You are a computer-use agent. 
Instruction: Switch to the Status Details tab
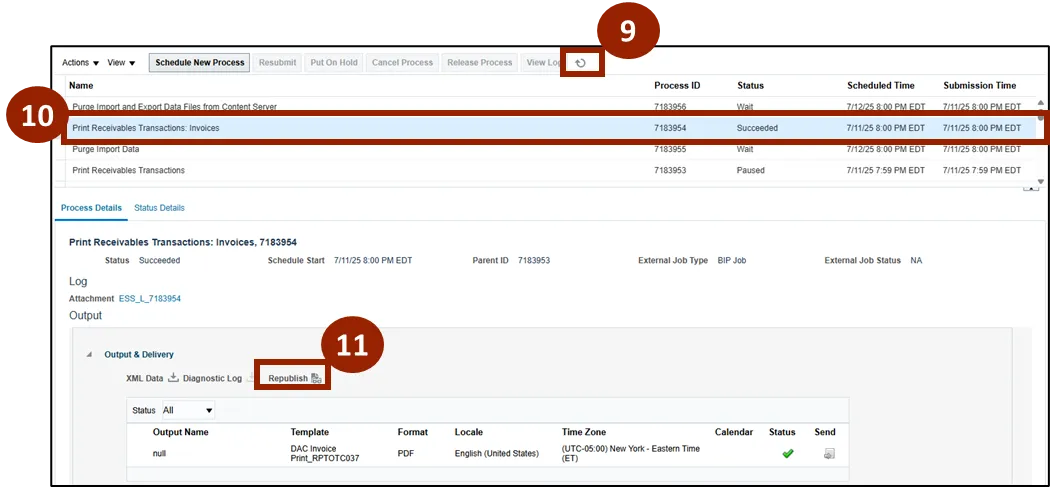(159, 208)
